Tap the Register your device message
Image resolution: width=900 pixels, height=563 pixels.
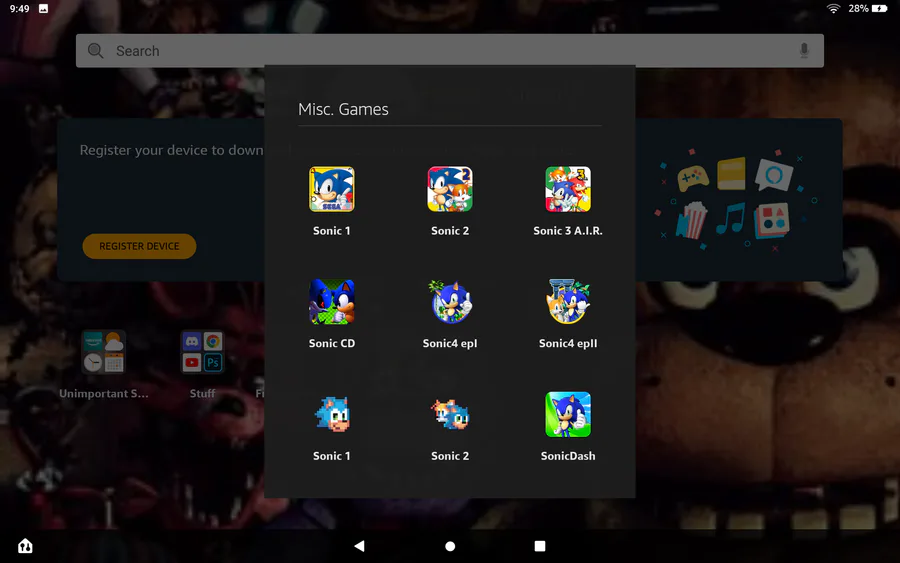(172, 150)
